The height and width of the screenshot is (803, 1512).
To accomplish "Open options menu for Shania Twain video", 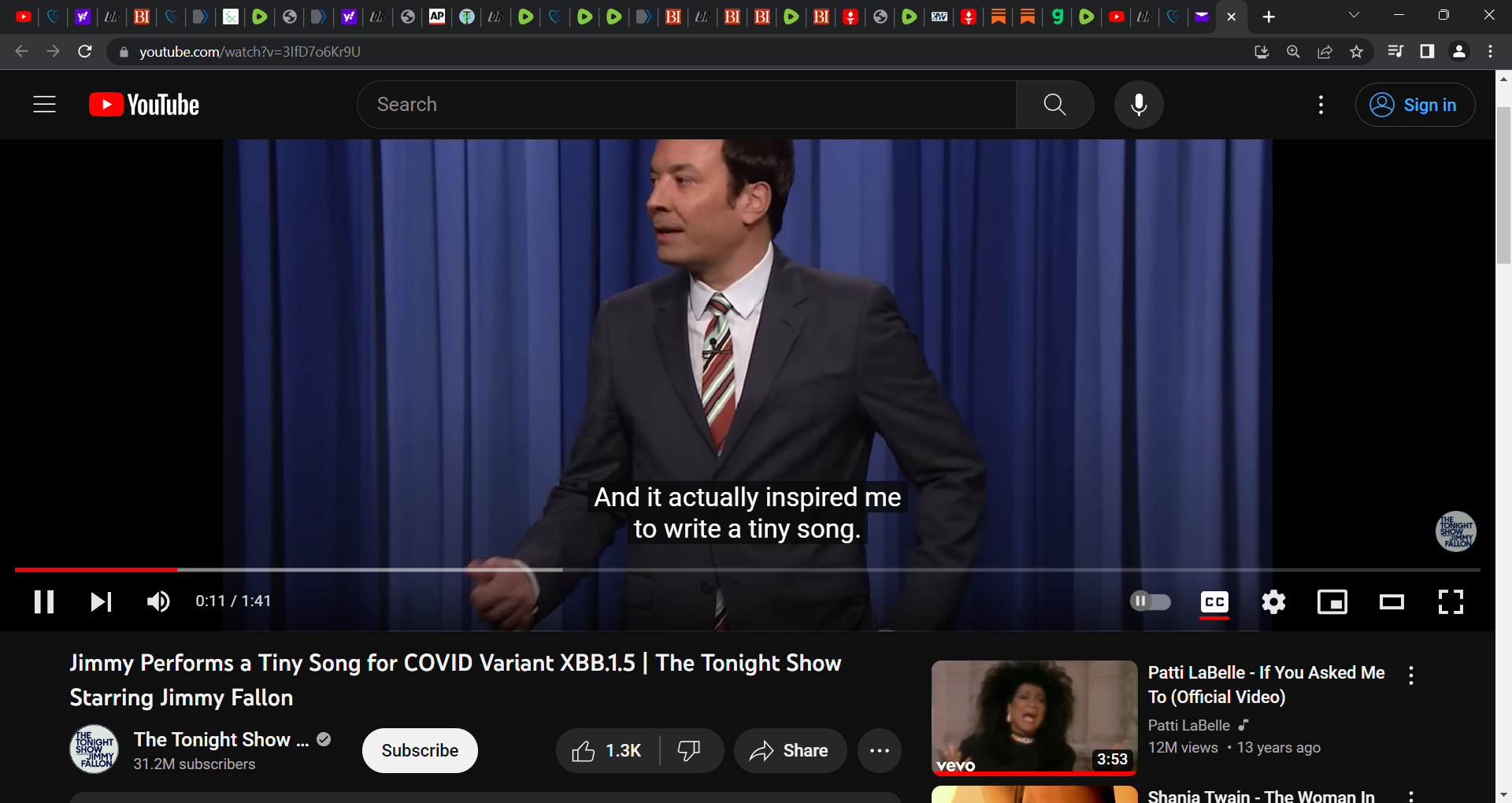I will tap(1410, 795).
